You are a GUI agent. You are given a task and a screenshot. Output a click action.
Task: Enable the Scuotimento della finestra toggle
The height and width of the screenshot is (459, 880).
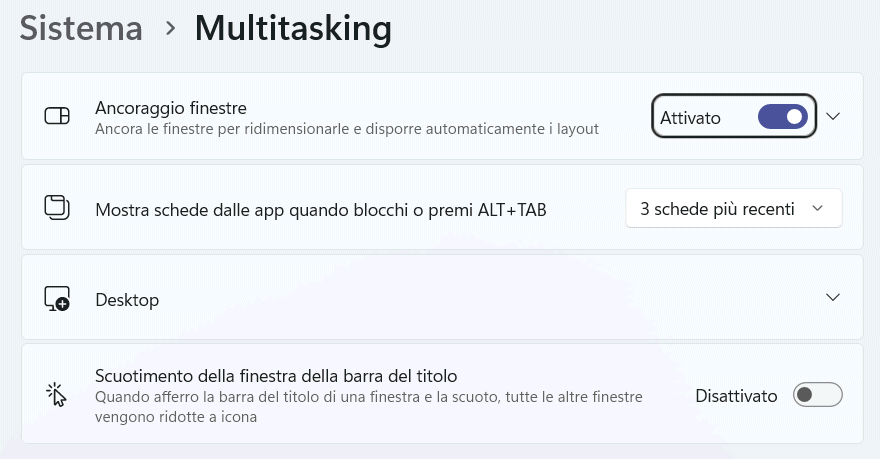pos(817,395)
